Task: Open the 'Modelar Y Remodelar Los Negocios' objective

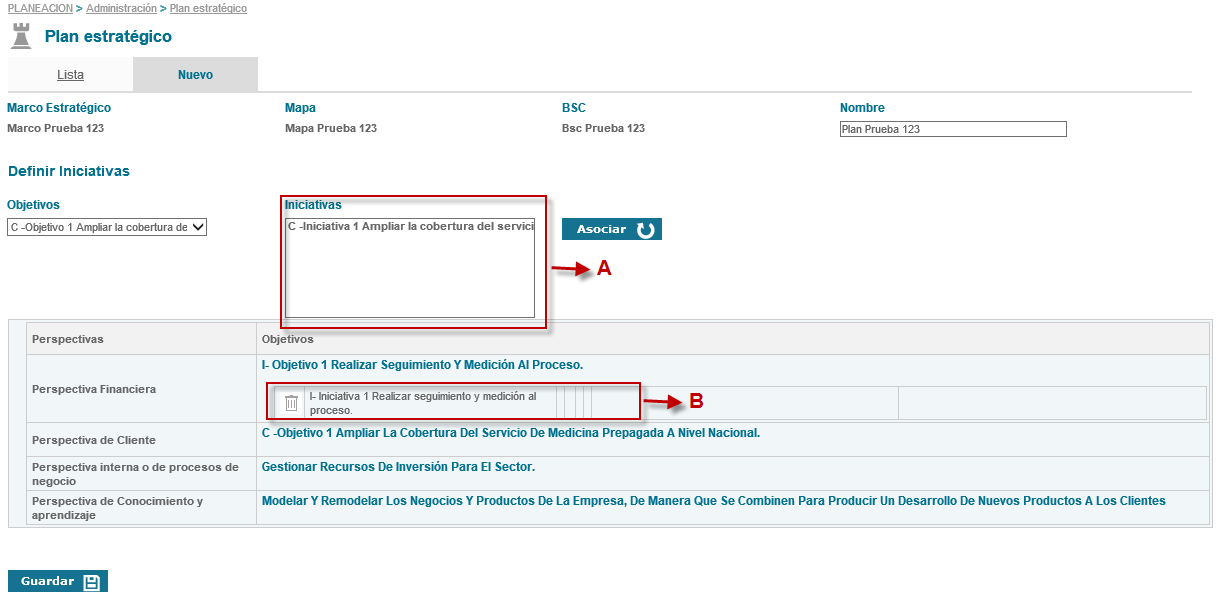Action: click(x=712, y=501)
